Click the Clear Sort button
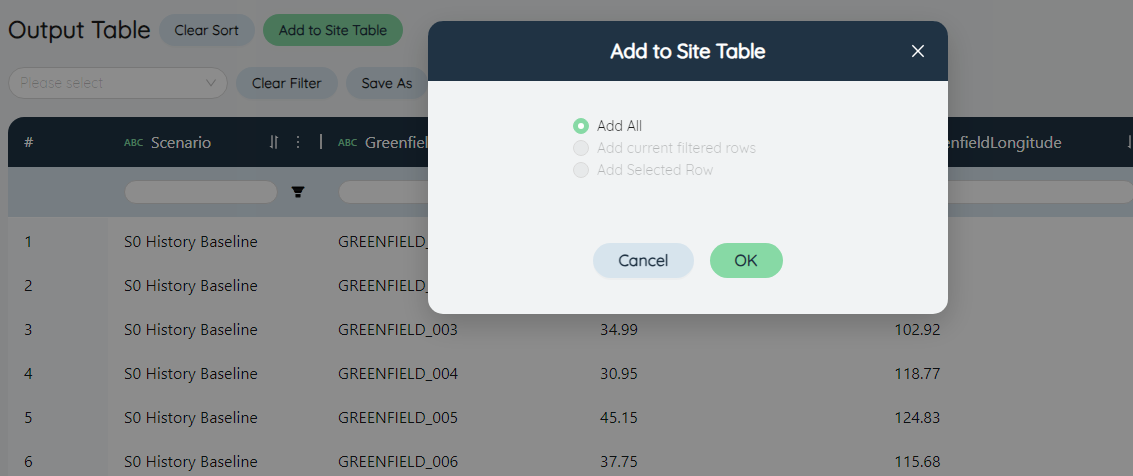 click(207, 30)
